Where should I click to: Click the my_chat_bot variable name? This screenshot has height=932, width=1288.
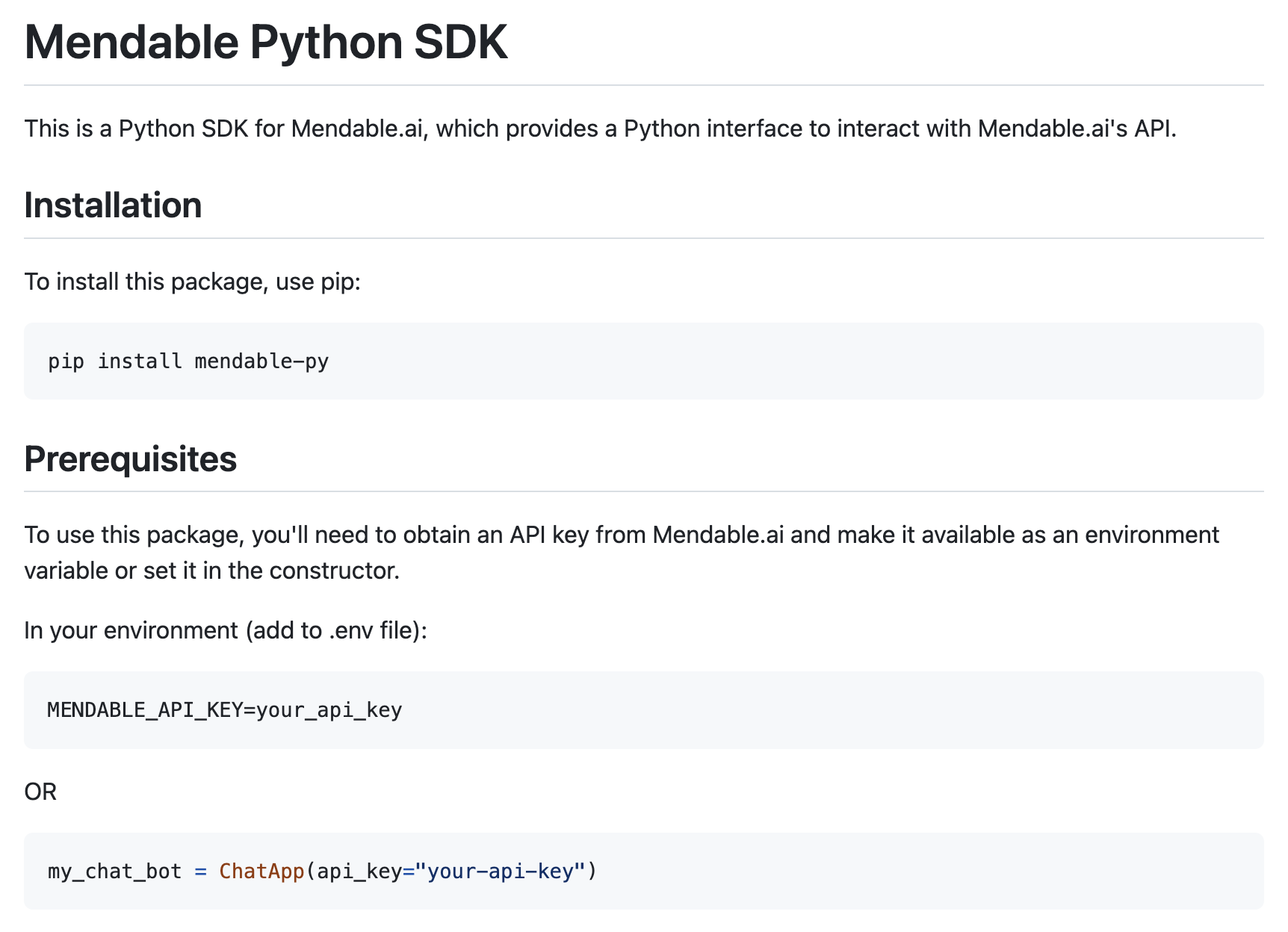pyautogui.click(x=114, y=872)
